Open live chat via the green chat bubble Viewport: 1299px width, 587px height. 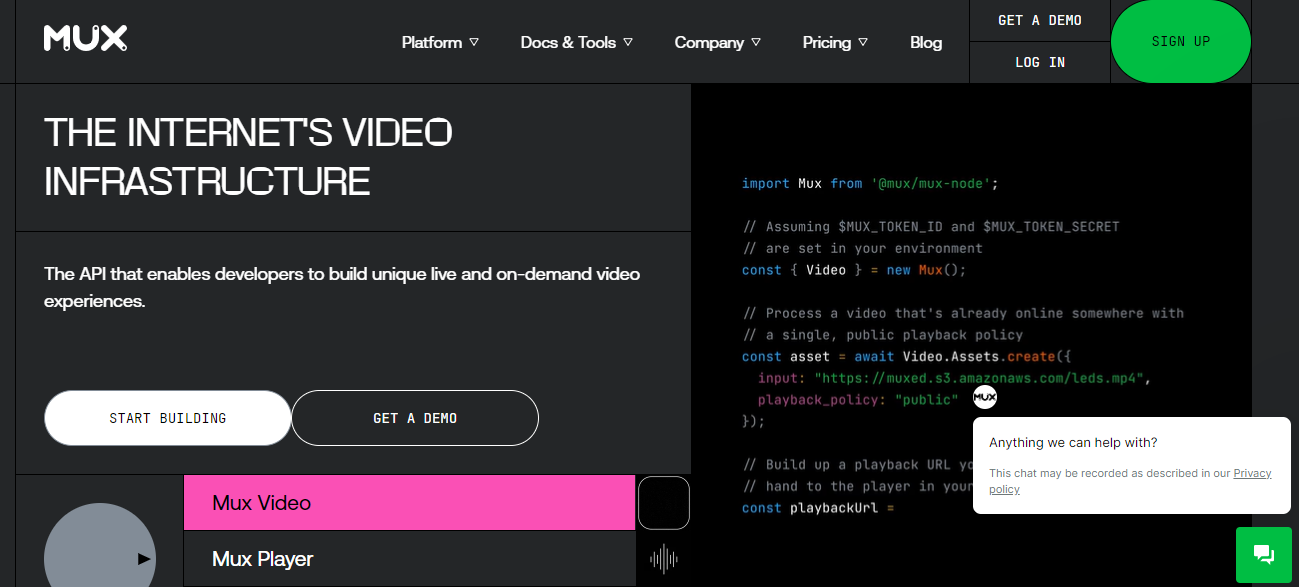point(1263,554)
